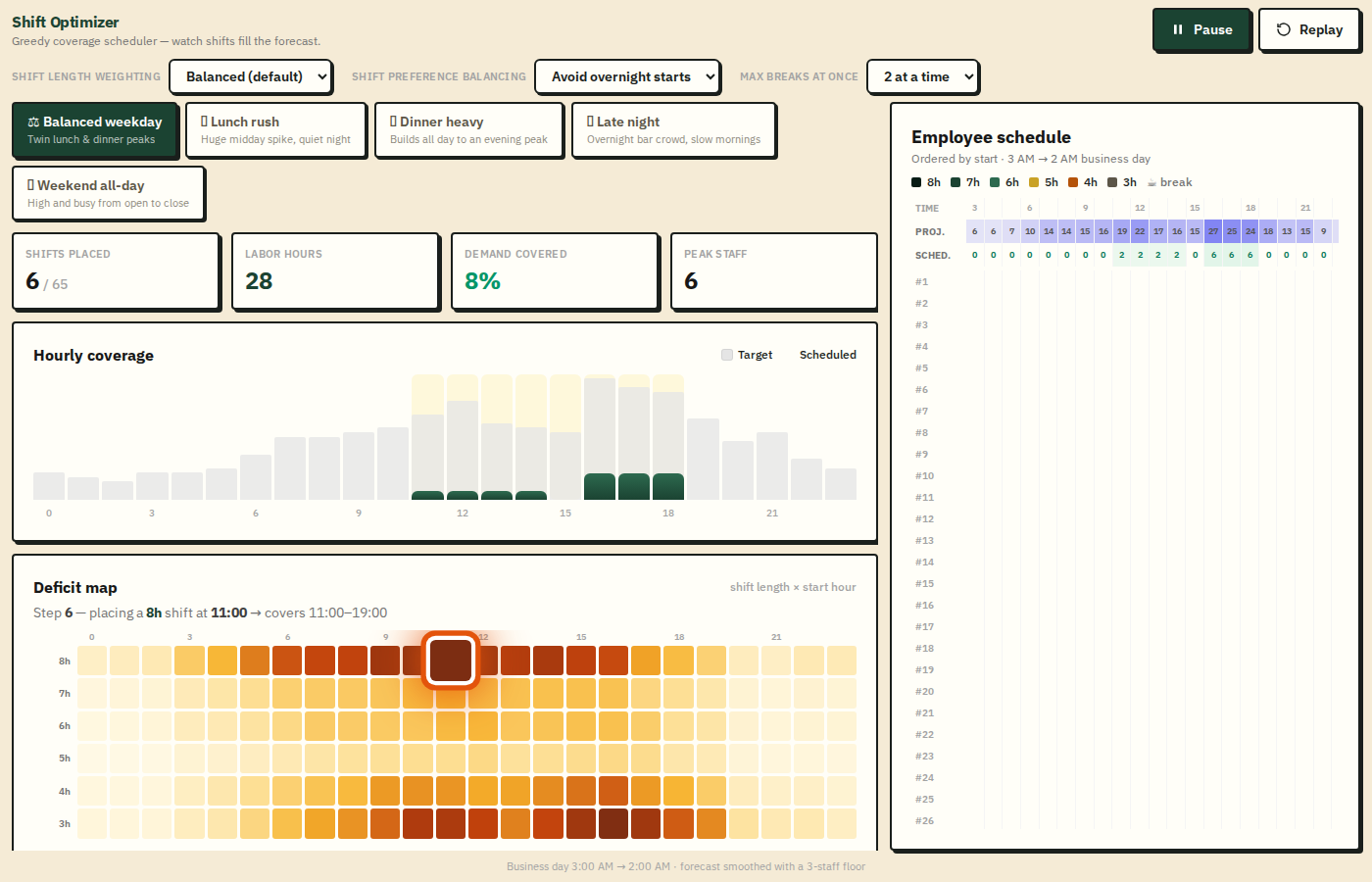This screenshot has height=882, width=1372.
Task: Click the Replay button
Action: pyautogui.click(x=1309, y=29)
